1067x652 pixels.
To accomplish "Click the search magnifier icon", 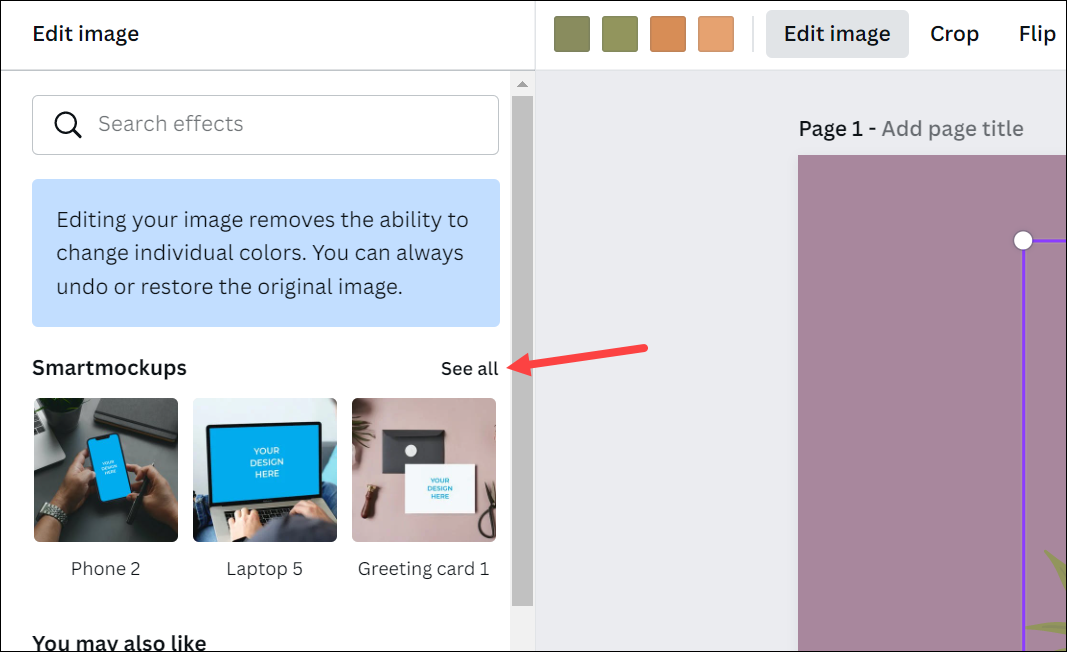I will tap(68, 125).
